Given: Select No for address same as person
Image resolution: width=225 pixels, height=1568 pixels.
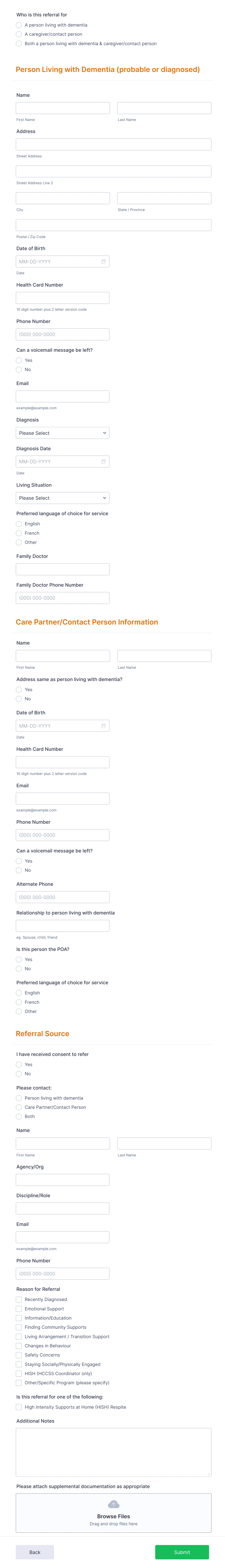Looking at the screenshot, I should (19, 699).
